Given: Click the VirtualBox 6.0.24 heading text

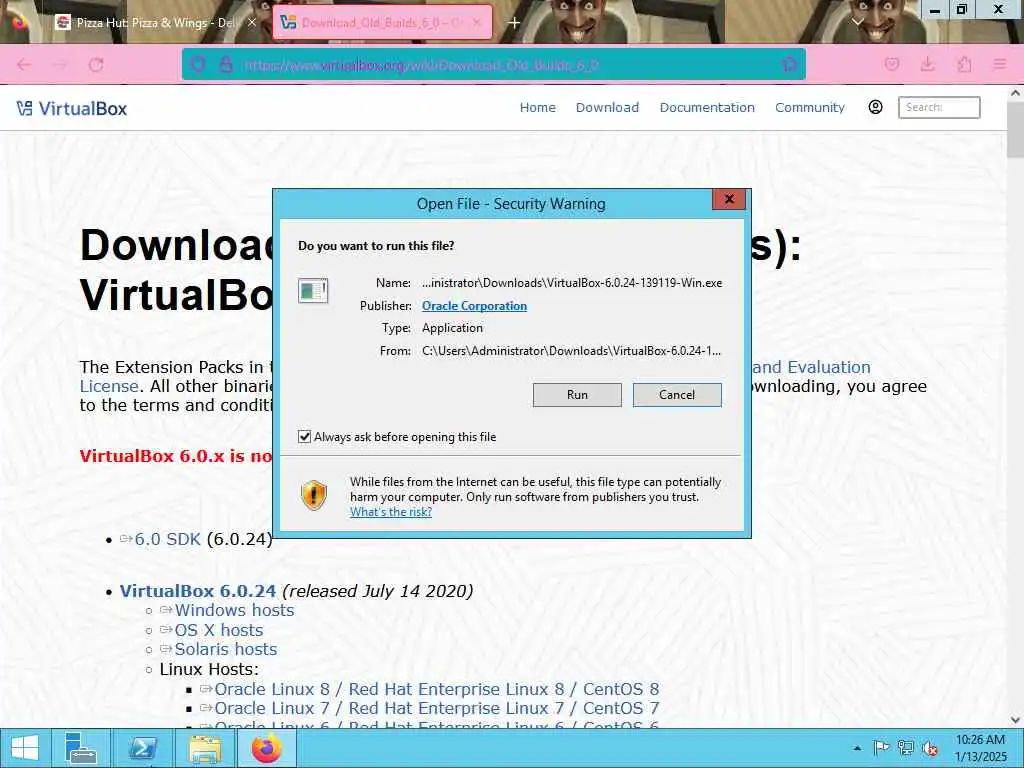Looking at the screenshot, I should point(198,591).
